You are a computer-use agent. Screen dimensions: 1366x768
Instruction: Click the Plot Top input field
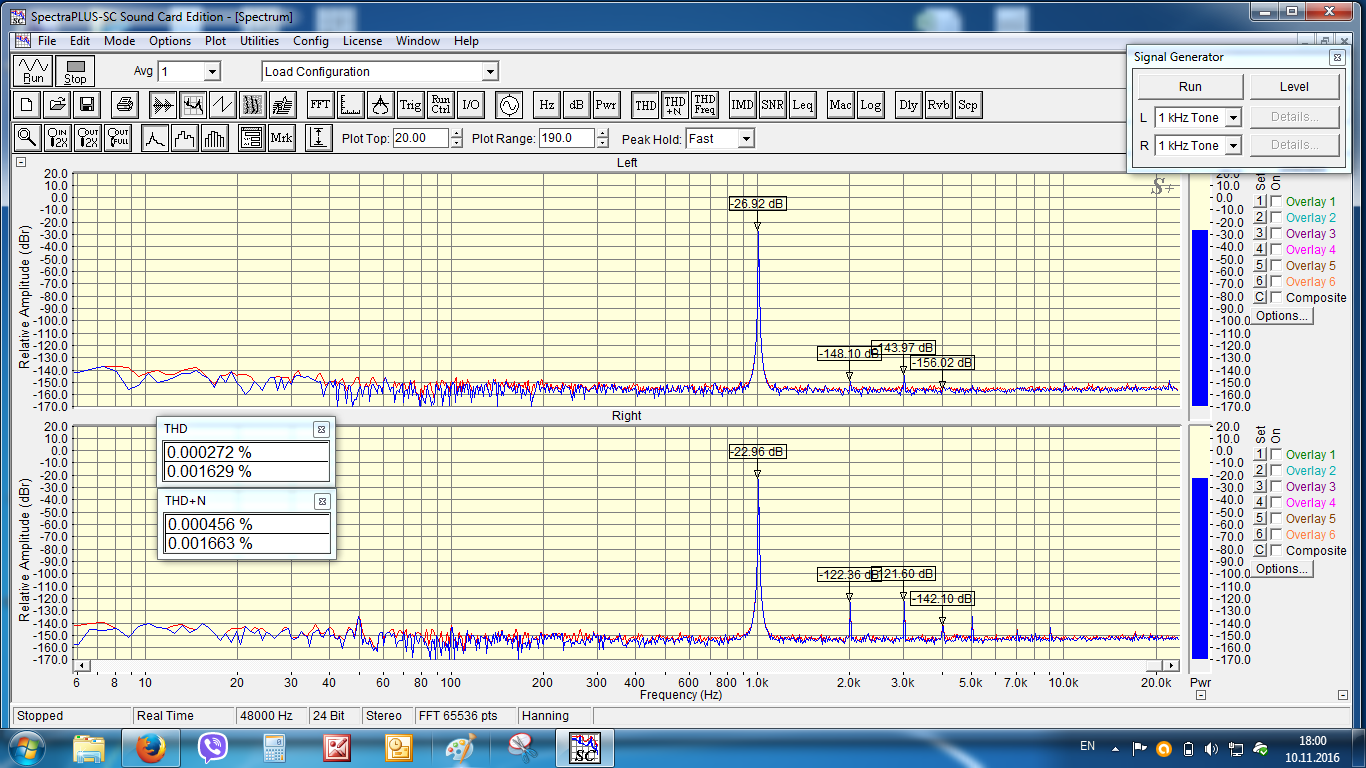(421, 139)
